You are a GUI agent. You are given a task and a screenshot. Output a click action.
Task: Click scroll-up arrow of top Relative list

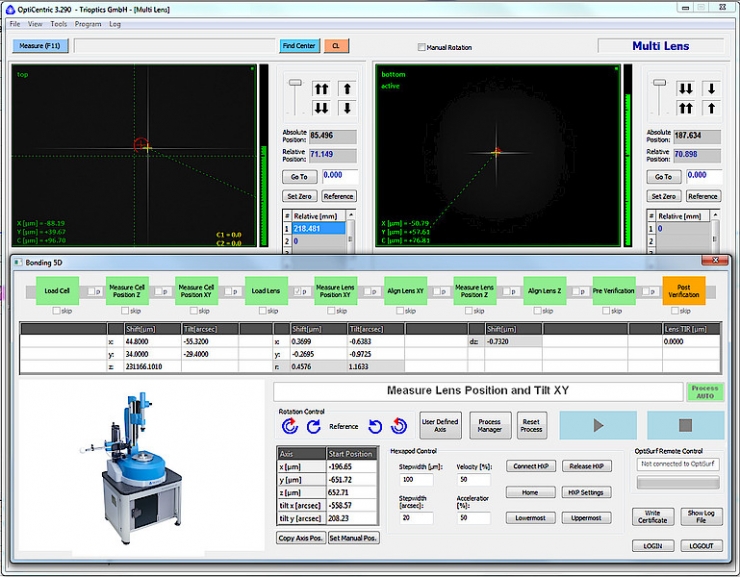(351, 215)
